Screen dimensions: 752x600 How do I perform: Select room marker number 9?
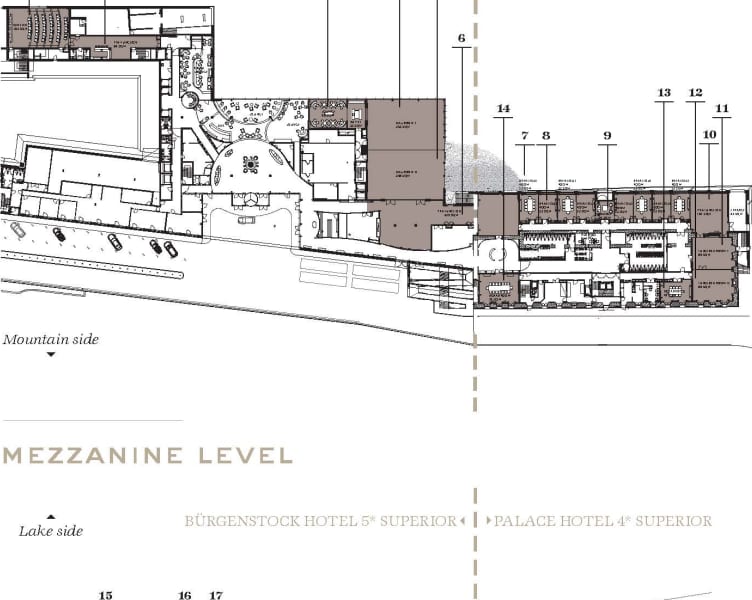(x=606, y=135)
